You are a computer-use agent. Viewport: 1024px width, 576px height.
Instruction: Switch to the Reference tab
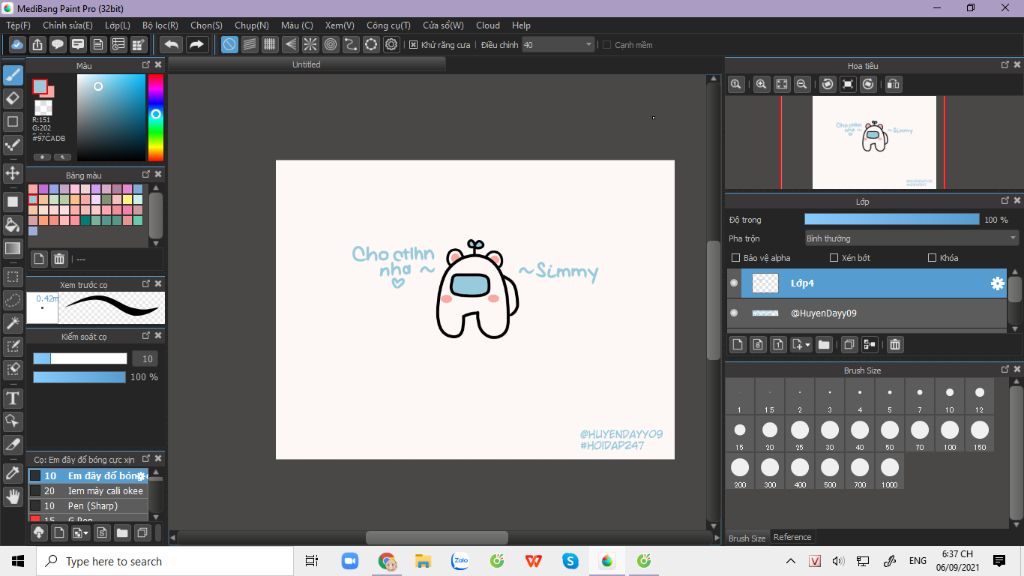(792, 537)
